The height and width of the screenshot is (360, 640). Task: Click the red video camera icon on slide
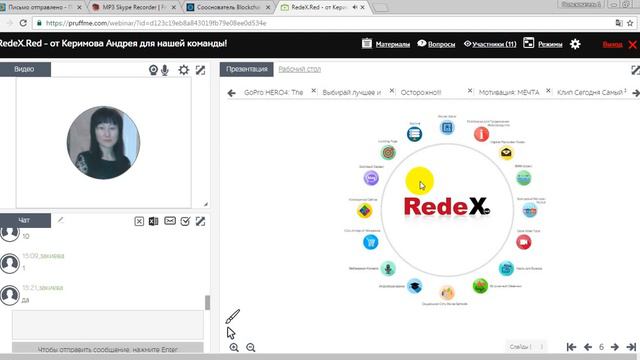[x=524, y=242]
